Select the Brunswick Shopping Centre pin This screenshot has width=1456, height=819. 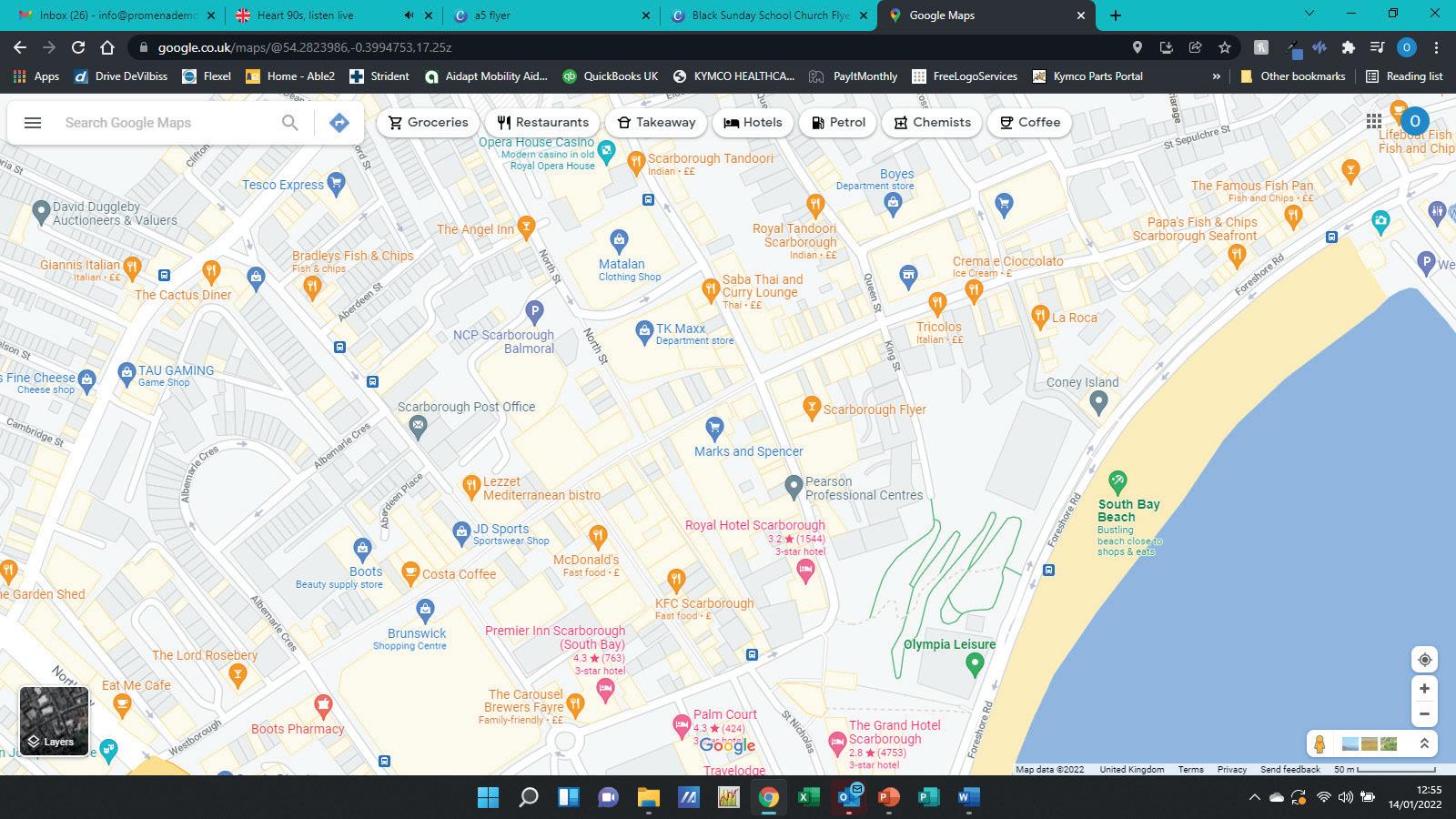pyautogui.click(x=425, y=611)
